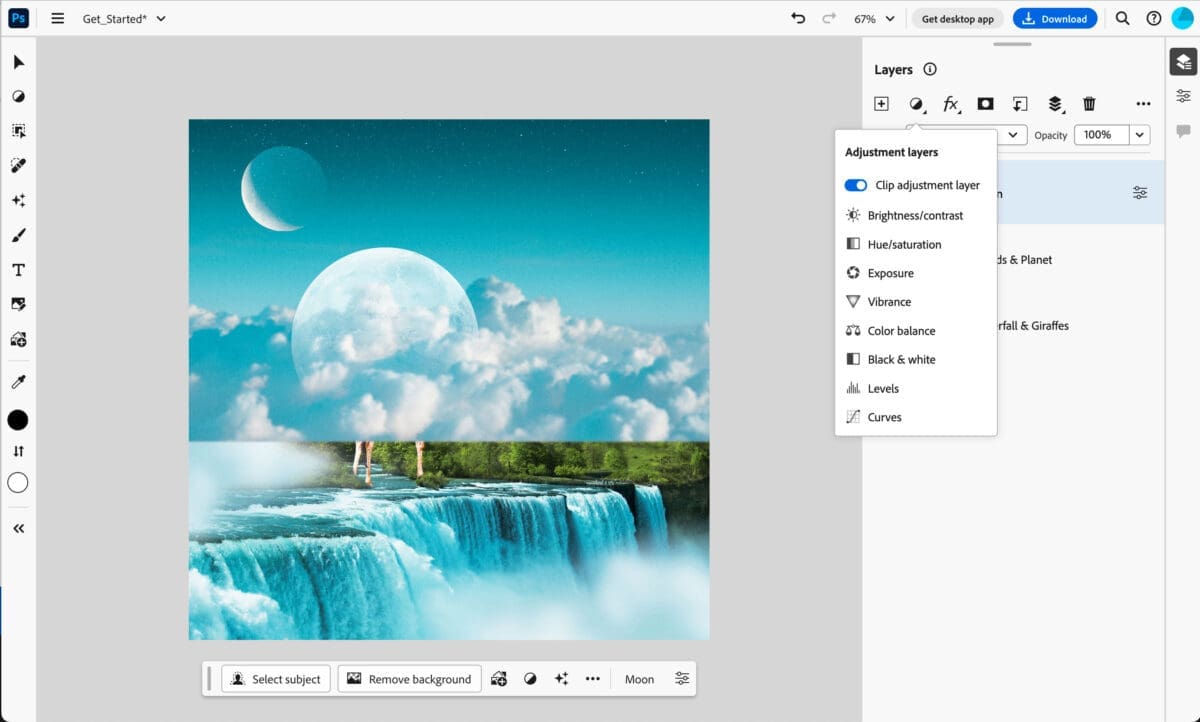
Task: Click adjustment layer half-circle icon in Layers panel
Action: click(916, 104)
